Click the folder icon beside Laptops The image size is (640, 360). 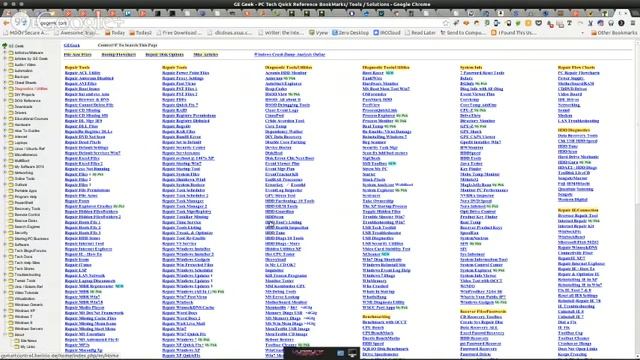coord(11,143)
